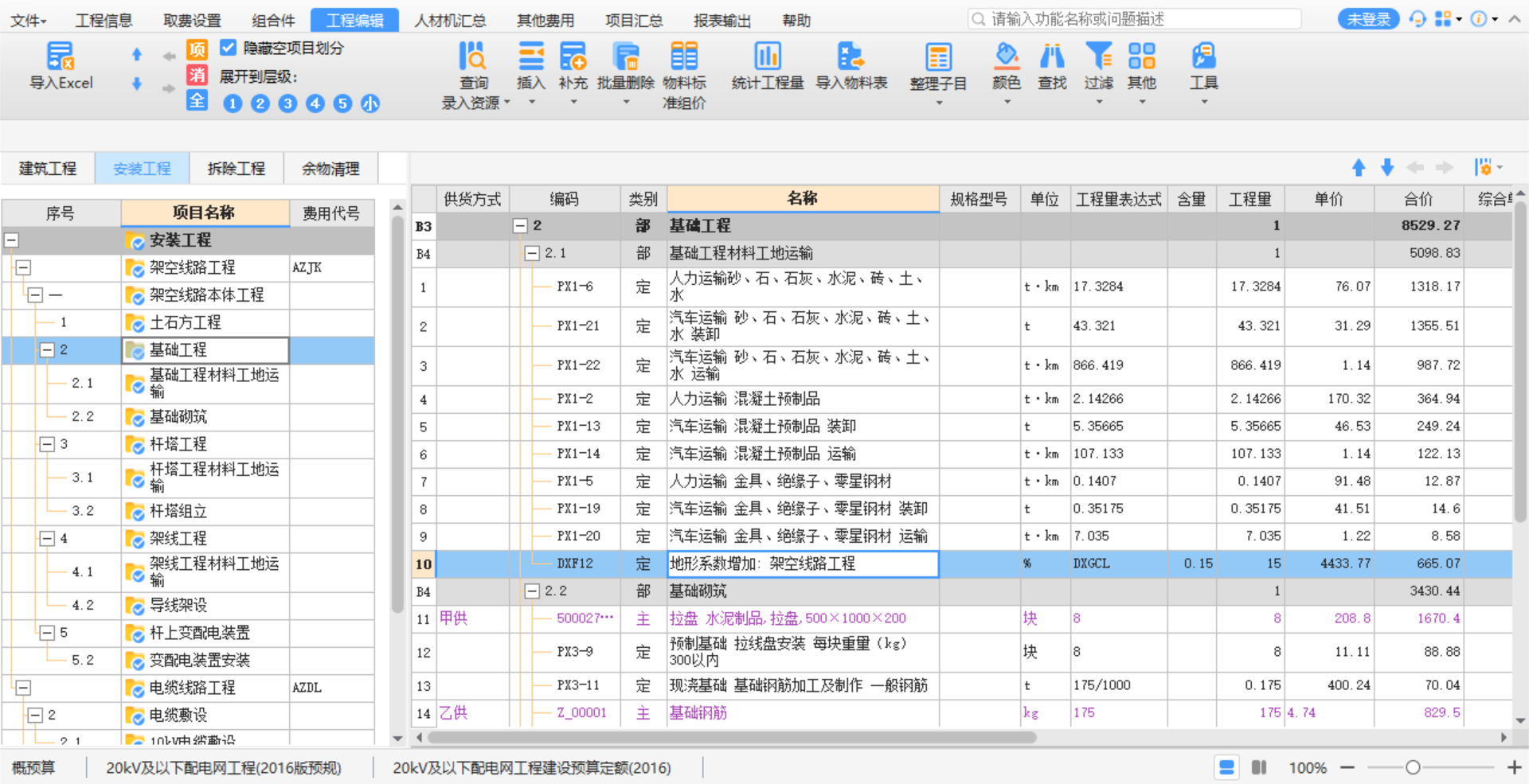Click the blue 全 icon
The image size is (1529, 784).
(197, 100)
